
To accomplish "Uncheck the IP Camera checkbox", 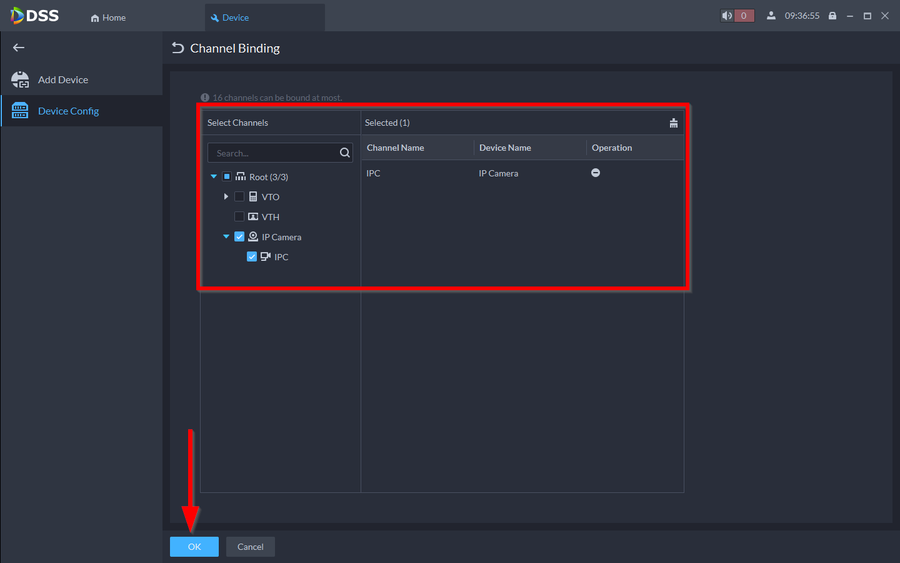I will [x=239, y=237].
